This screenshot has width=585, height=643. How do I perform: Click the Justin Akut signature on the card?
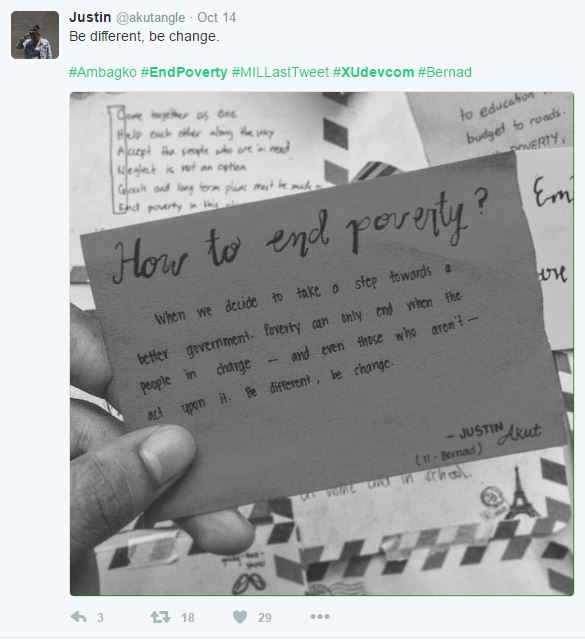(495, 434)
